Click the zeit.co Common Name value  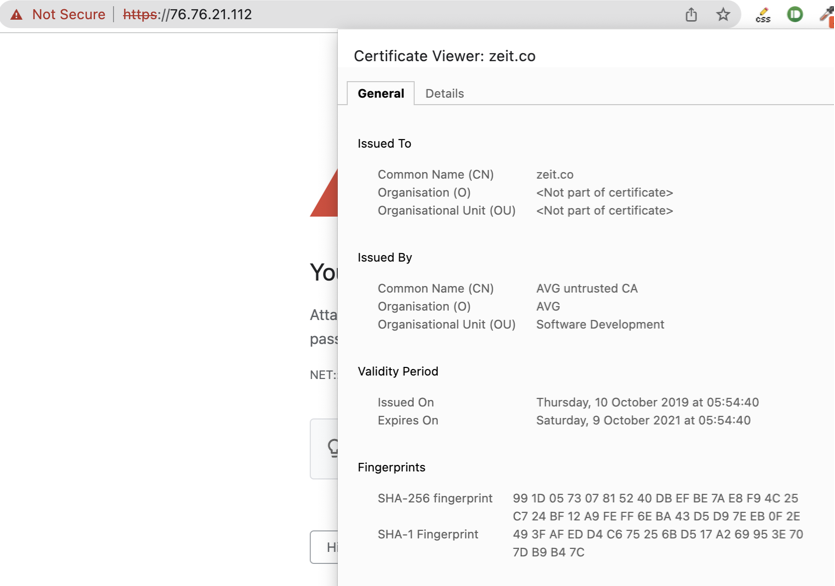point(554,174)
